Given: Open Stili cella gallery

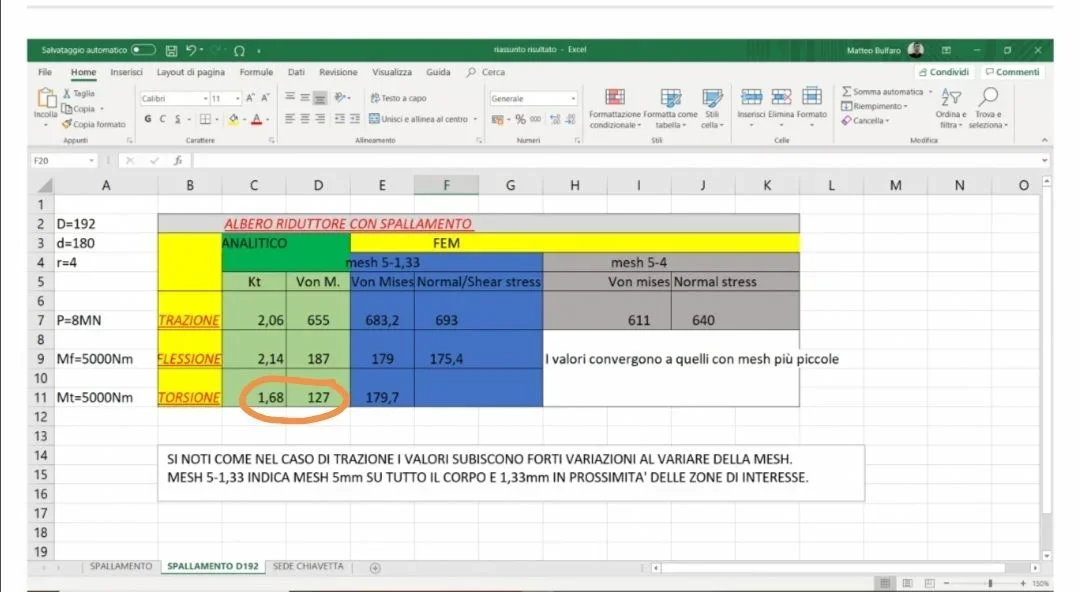Looking at the screenshot, I should click(x=712, y=109).
